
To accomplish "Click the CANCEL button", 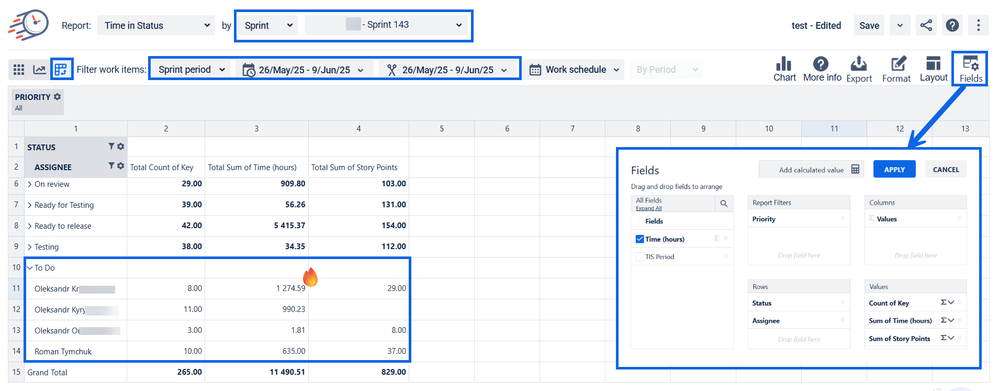I will tap(945, 169).
